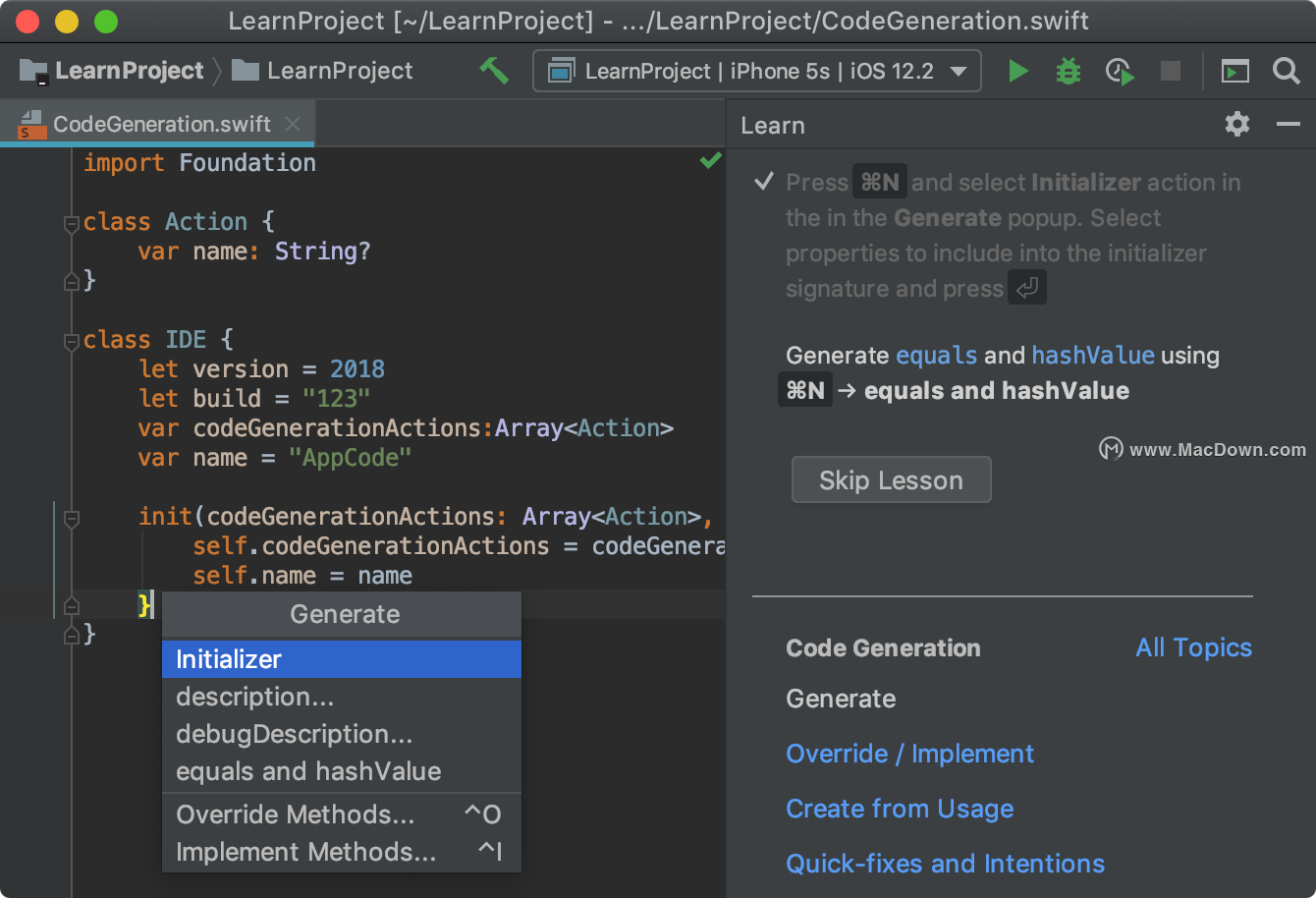Screen dimensions: 1316x898
Task: Click the Profile run icon
Action: (x=1120, y=71)
